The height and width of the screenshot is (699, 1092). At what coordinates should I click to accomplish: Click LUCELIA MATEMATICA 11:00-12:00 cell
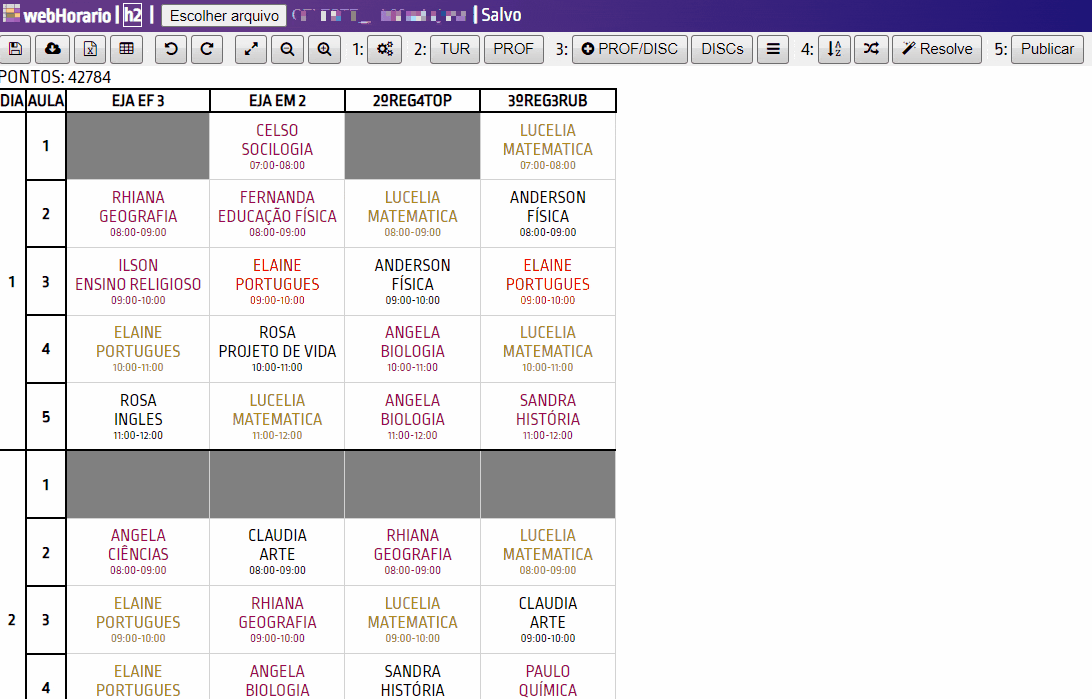[277, 416]
